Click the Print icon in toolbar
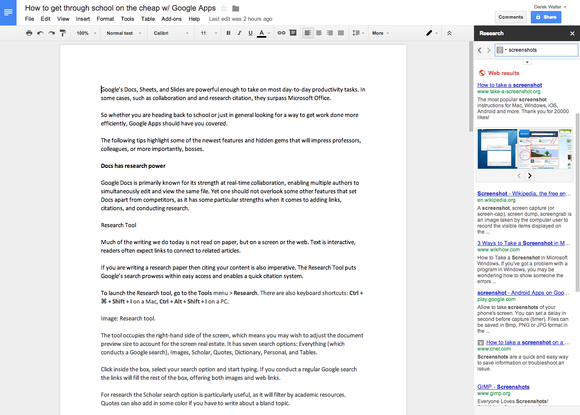The height and width of the screenshot is (415, 580). point(29,33)
